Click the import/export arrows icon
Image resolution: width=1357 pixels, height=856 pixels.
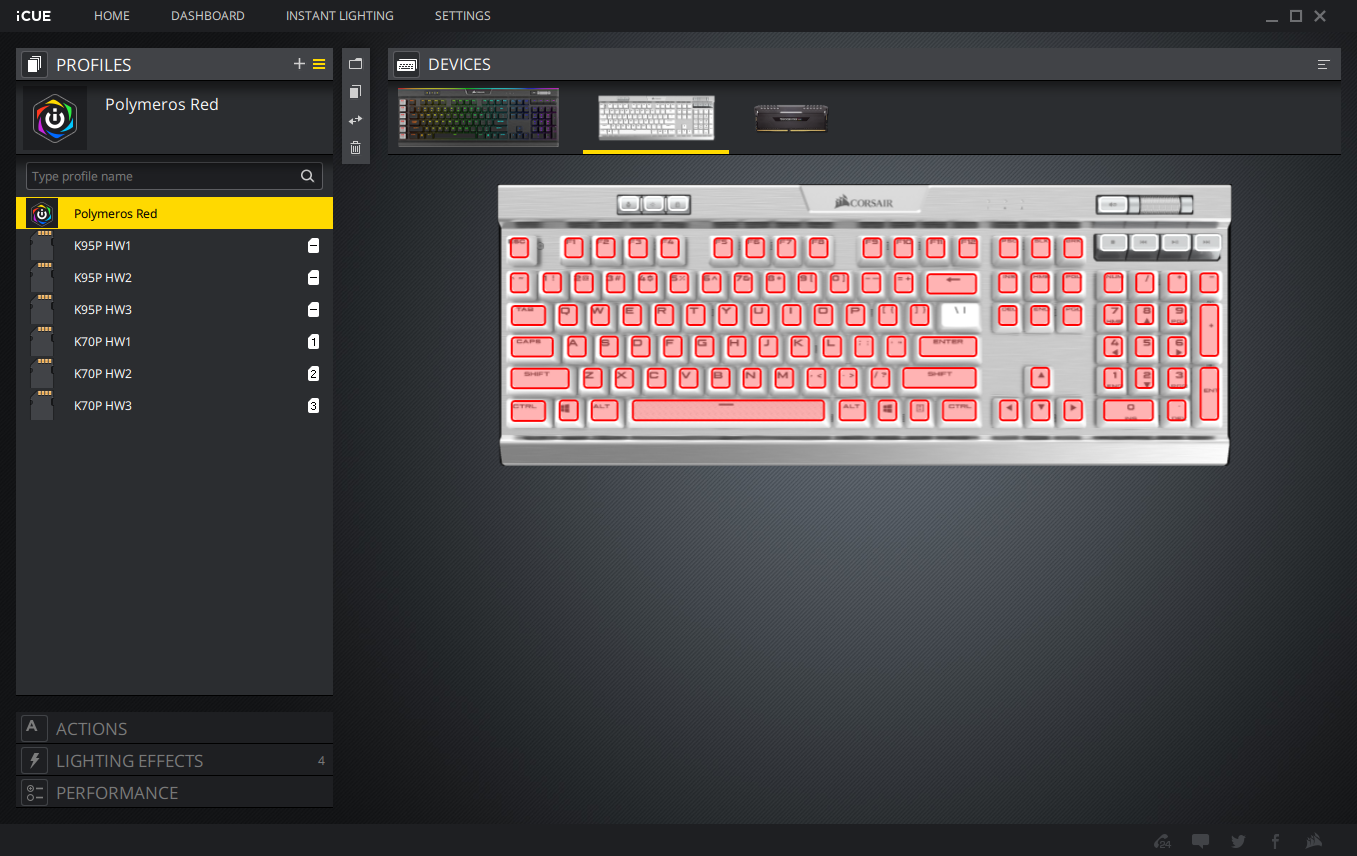(x=355, y=120)
